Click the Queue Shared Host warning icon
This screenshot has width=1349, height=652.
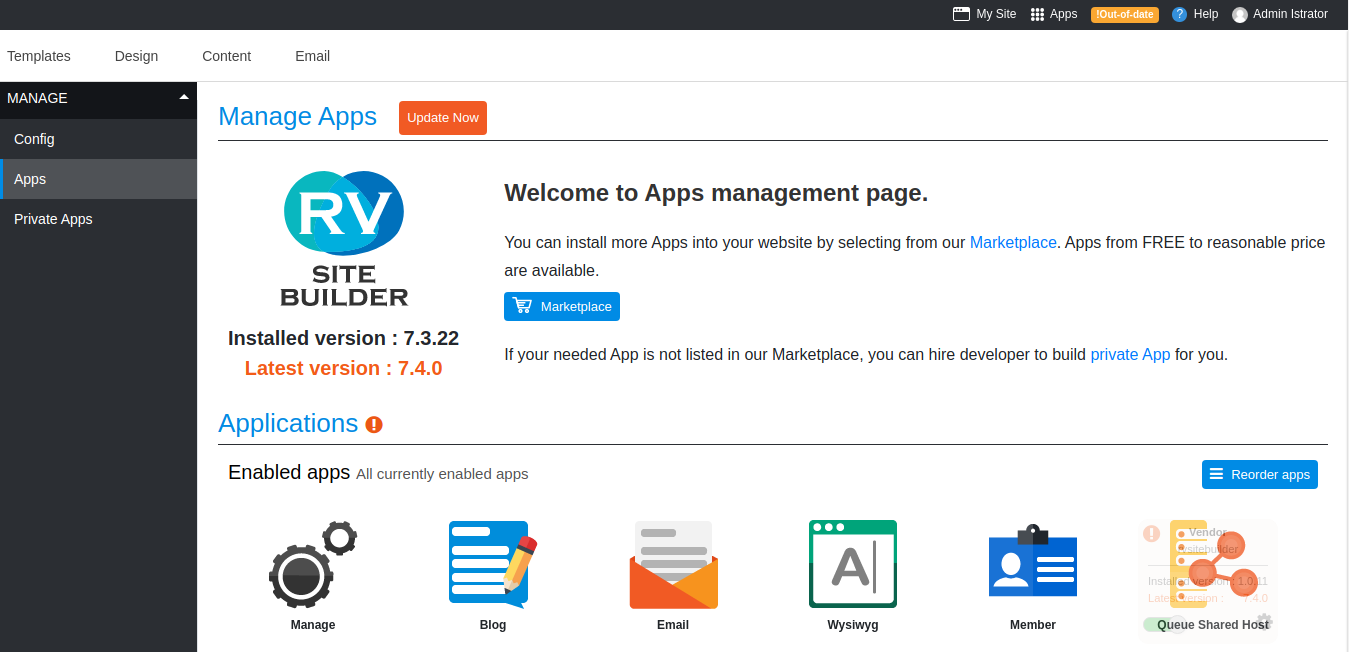pos(1151,534)
